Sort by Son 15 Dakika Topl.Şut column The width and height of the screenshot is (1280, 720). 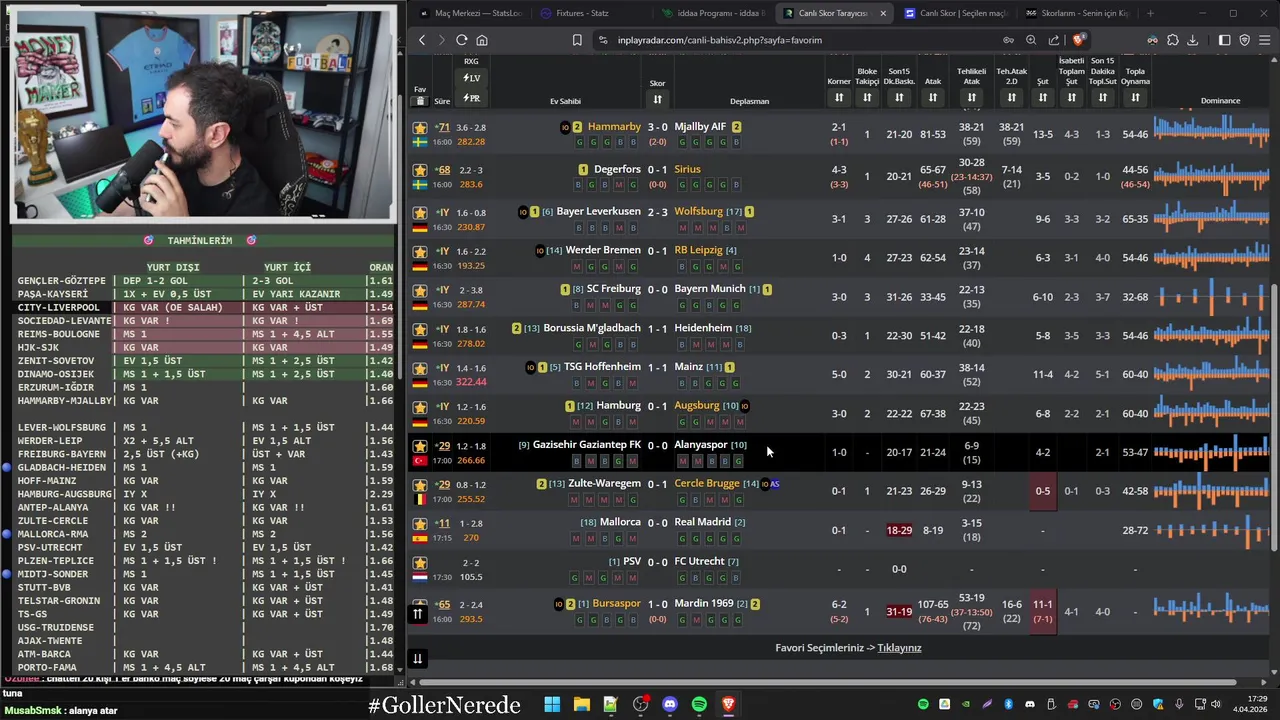[x=1102, y=97]
